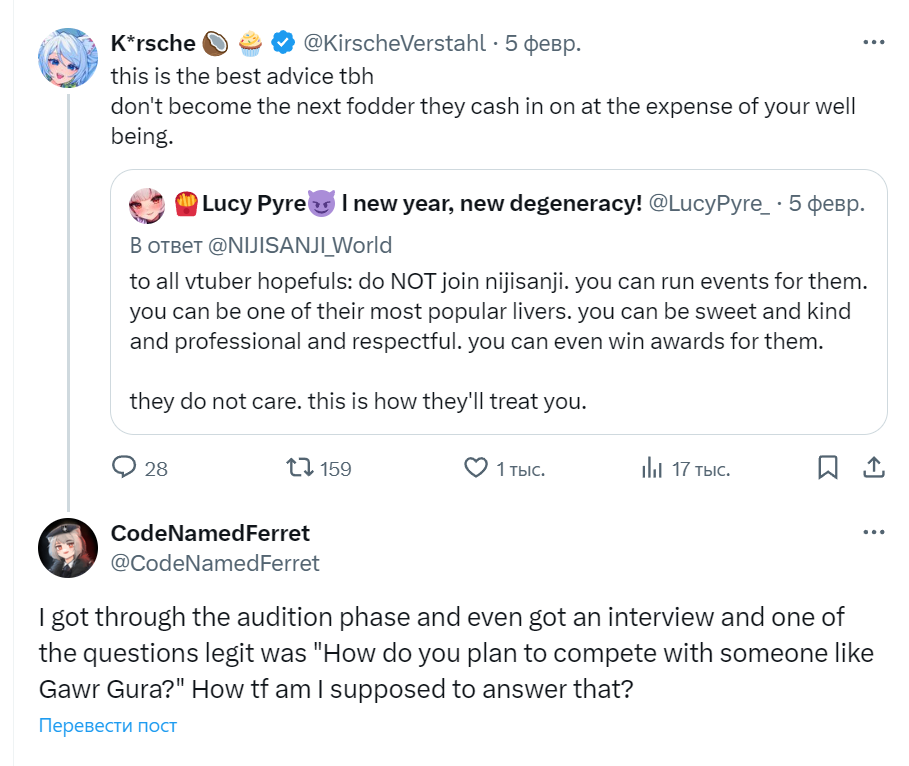Click K*rsche post's '5 февр.' timestamp
Image resolution: width=909 pixels, height=766 pixels.
click(x=542, y=43)
